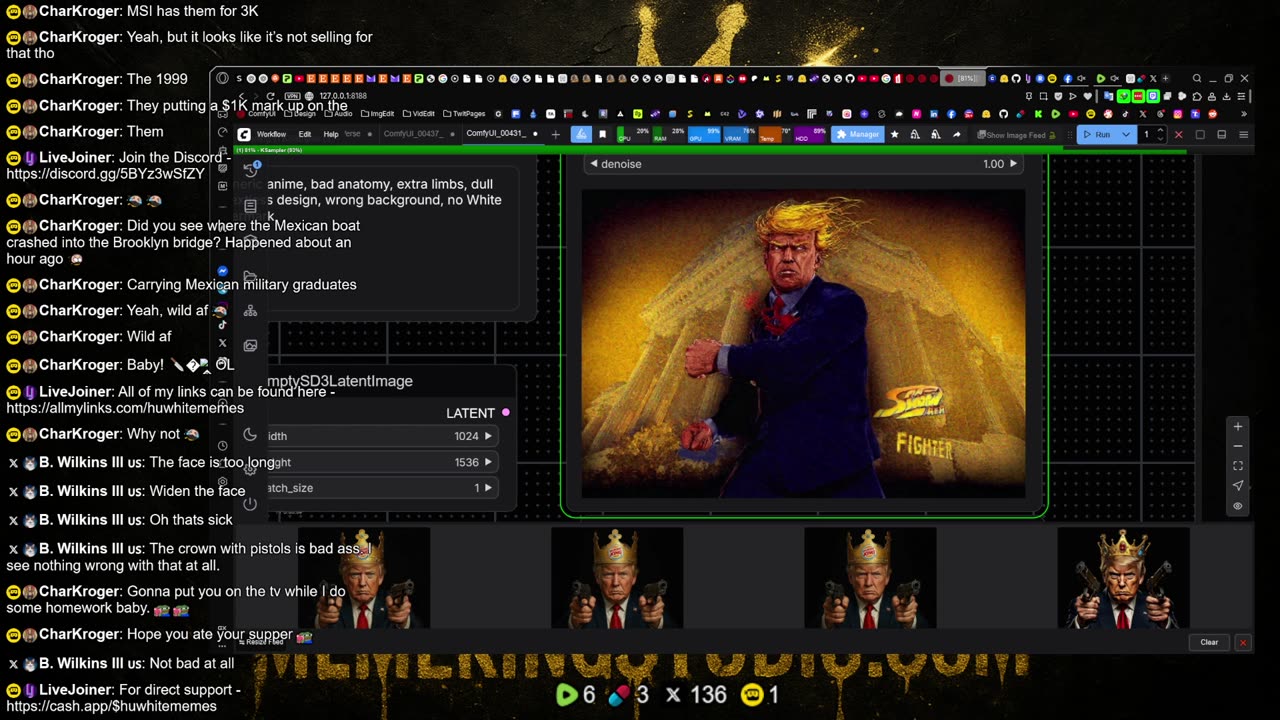The image size is (1280, 720).
Task: Click the CPU usage monitor
Action: pyautogui.click(x=633, y=134)
